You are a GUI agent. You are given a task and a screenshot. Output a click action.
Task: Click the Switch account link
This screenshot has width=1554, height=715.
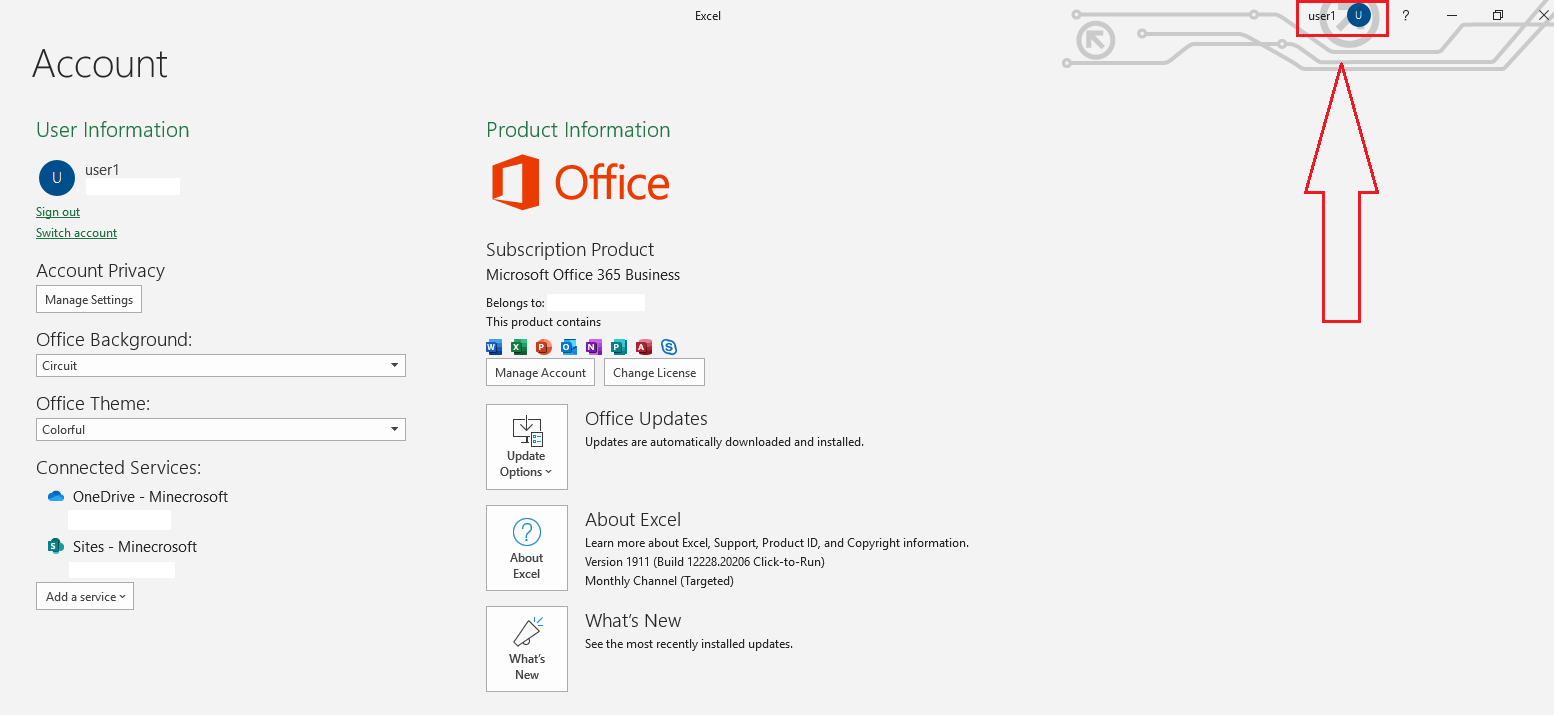76,233
